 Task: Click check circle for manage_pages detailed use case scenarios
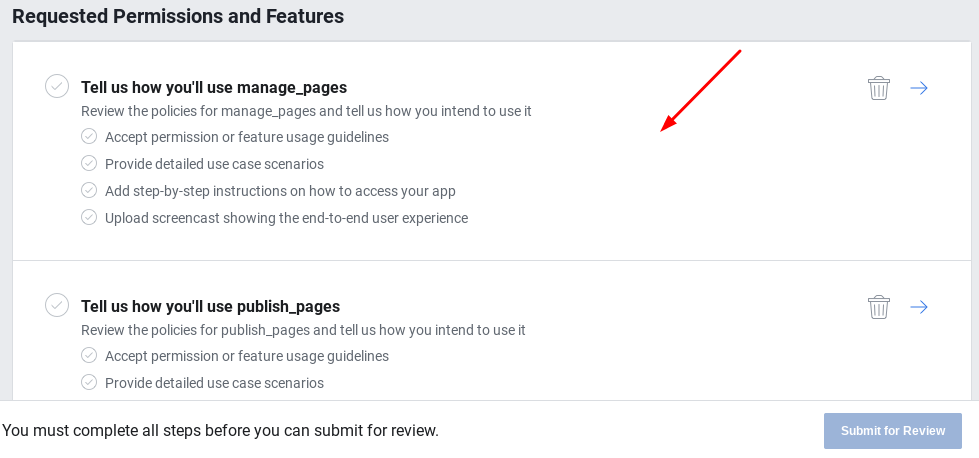click(89, 163)
